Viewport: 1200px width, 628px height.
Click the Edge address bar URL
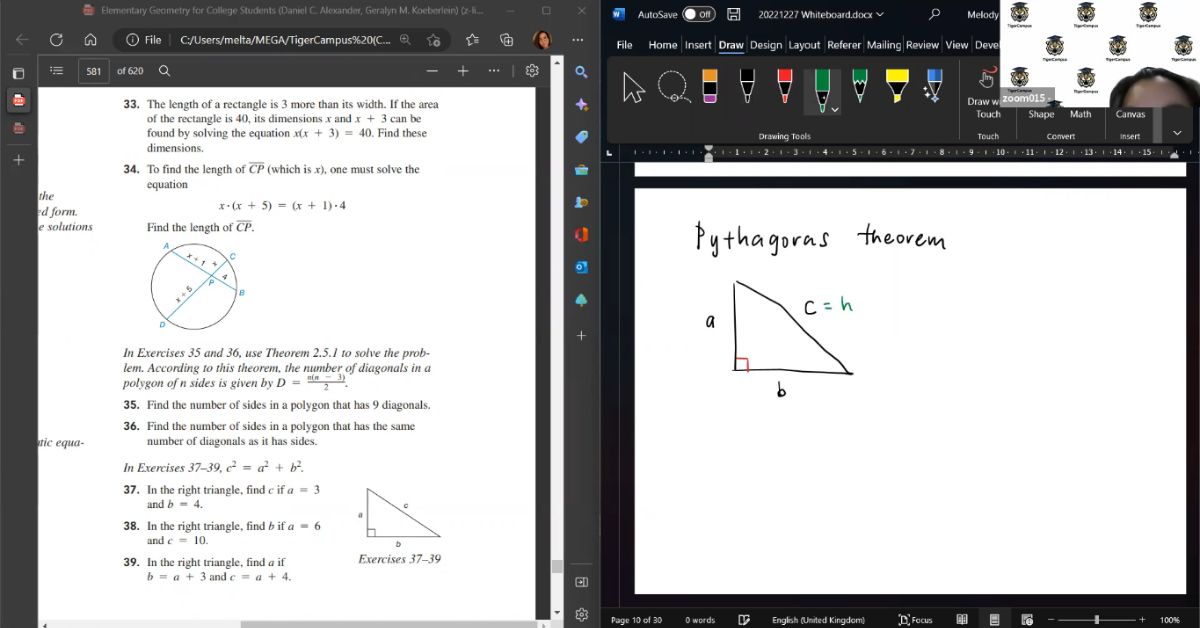point(285,40)
